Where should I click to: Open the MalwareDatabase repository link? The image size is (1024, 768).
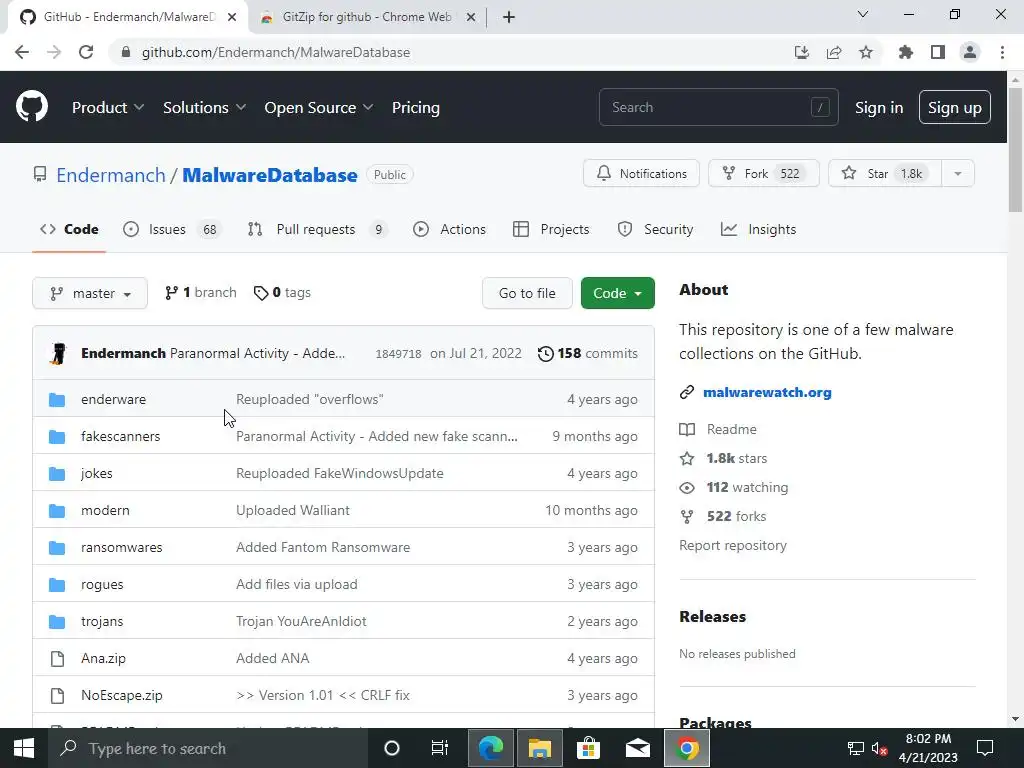coord(270,175)
